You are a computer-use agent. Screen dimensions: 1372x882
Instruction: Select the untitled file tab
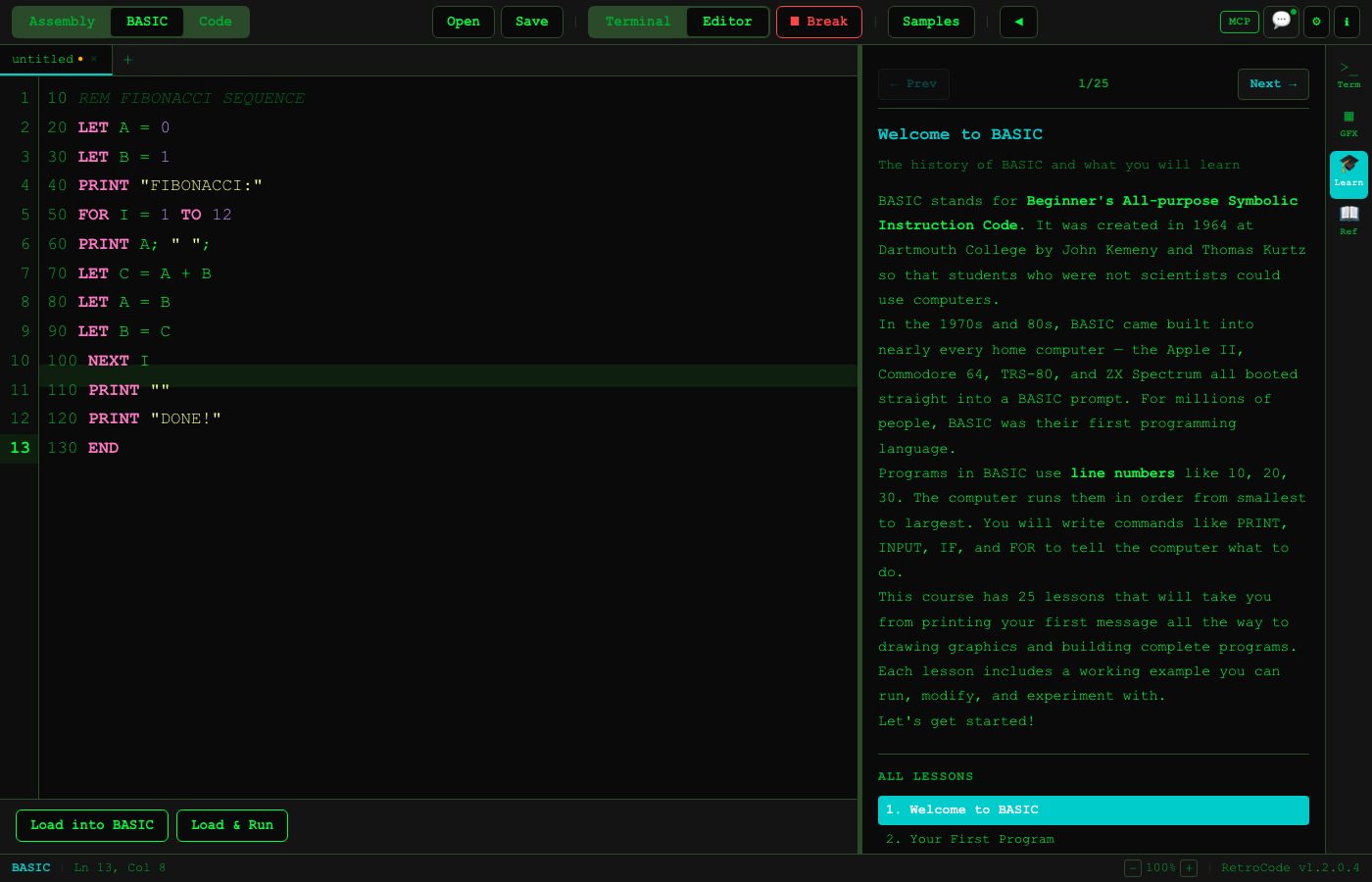pos(44,59)
